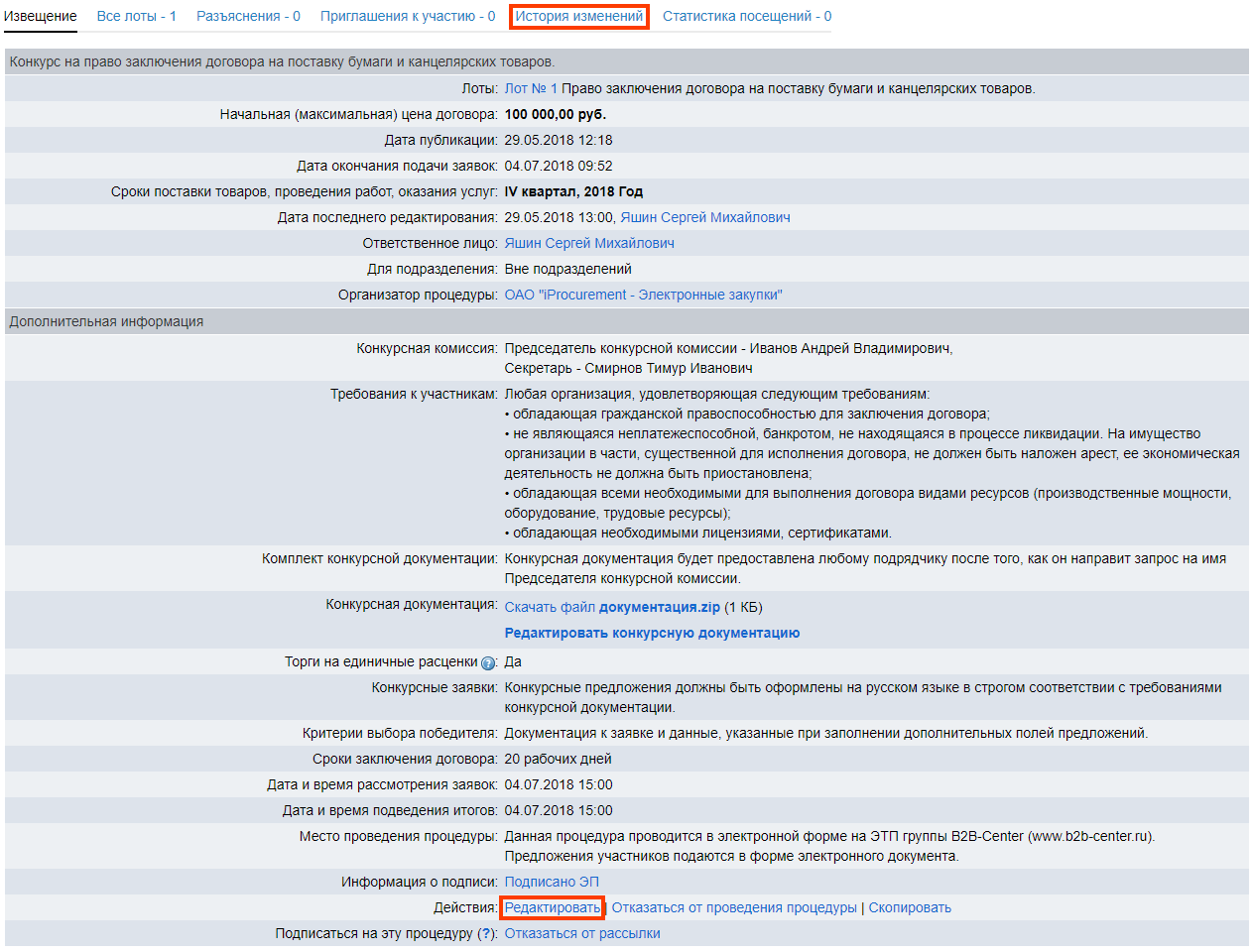This screenshot has width=1253, height=952.
Task: Click Отказаться от рассылки
Action: pos(581,933)
